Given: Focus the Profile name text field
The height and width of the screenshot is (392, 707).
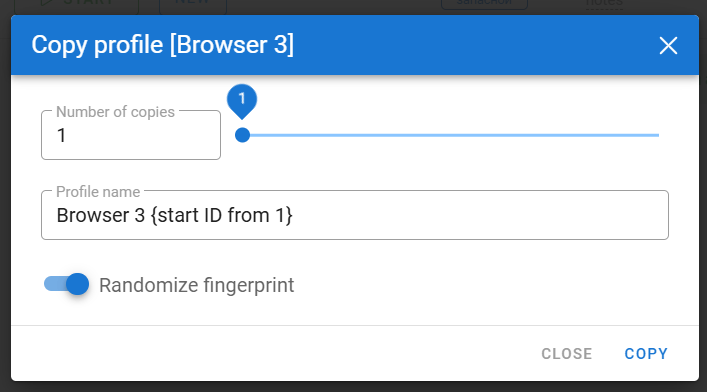Looking at the screenshot, I should click(355, 215).
